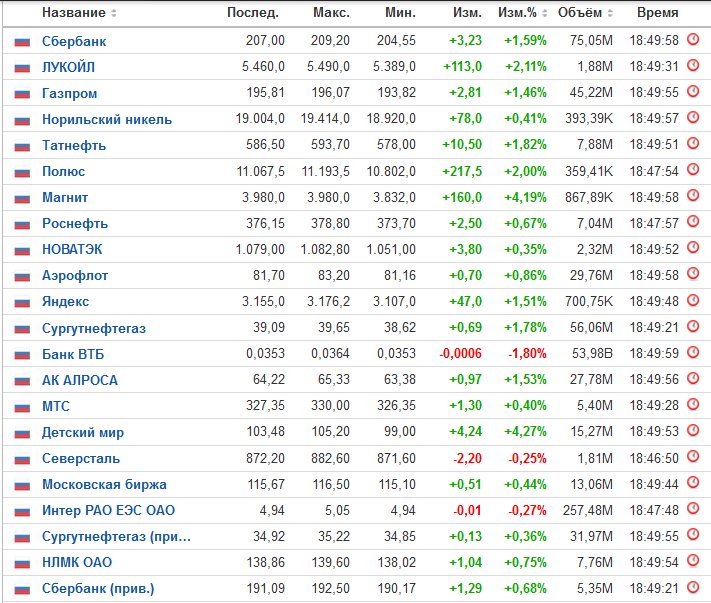Screen dimensions: 711x603
Task: Click the Russian flag icon next to Интер РАО ЕЭС ОАО
Action: (x=22, y=511)
